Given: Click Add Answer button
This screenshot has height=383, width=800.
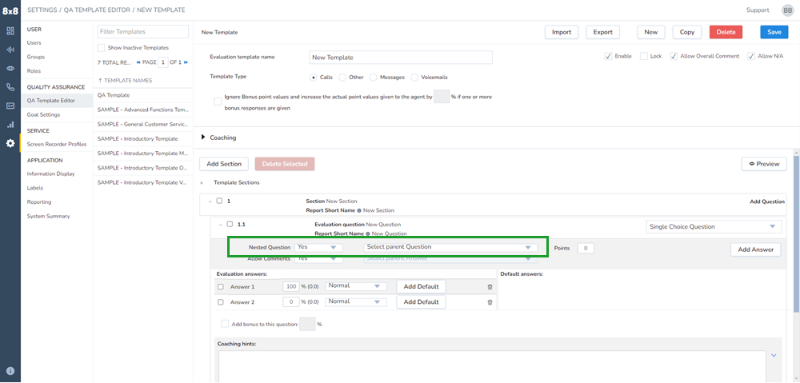Looking at the screenshot, I should point(756,249).
